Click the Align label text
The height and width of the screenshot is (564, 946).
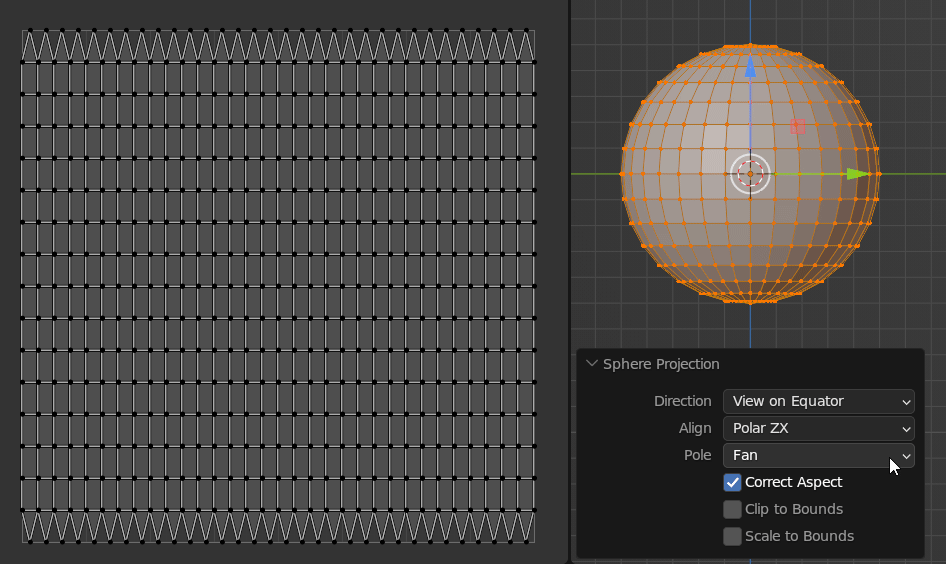click(x=695, y=428)
